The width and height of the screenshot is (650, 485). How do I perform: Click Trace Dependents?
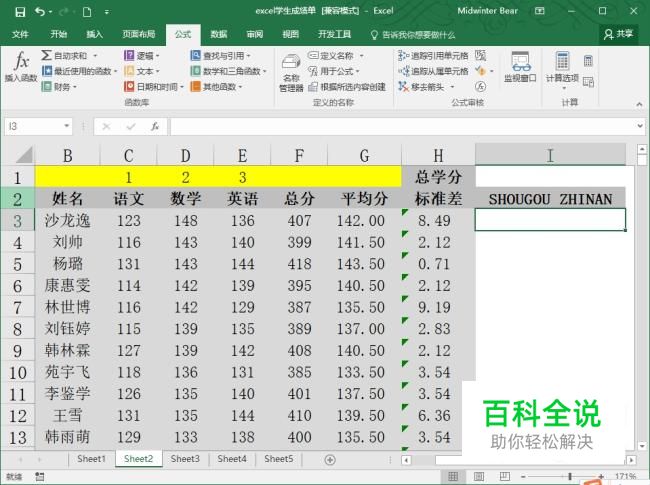(x=433, y=71)
